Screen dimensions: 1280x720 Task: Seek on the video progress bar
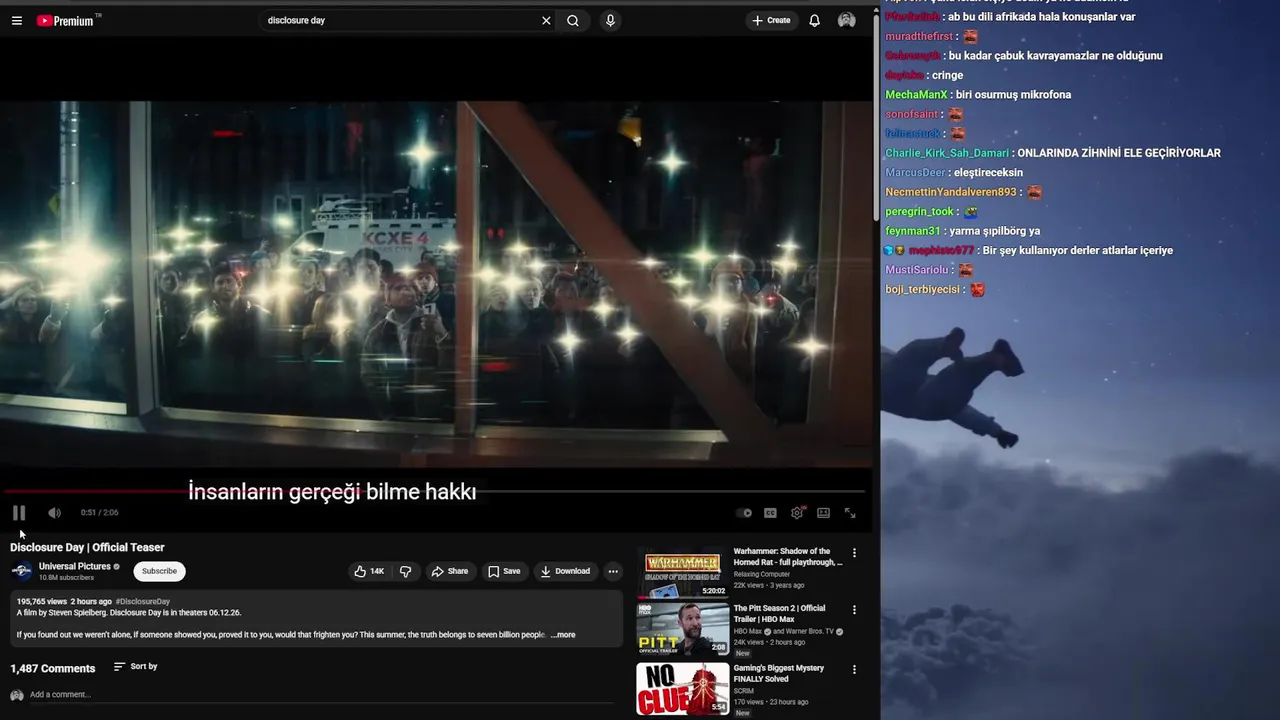435,491
